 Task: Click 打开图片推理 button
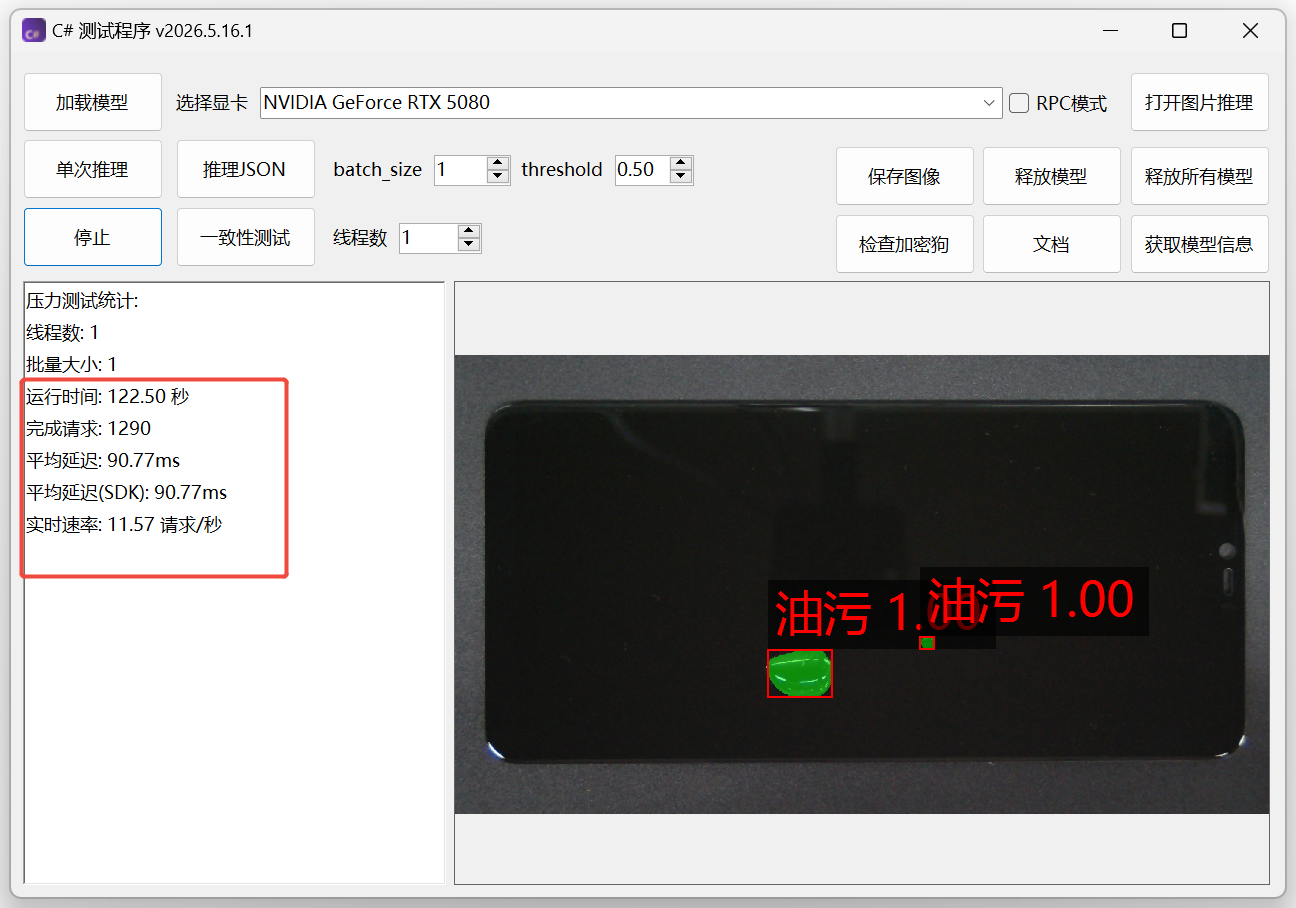pos(1199,102)
